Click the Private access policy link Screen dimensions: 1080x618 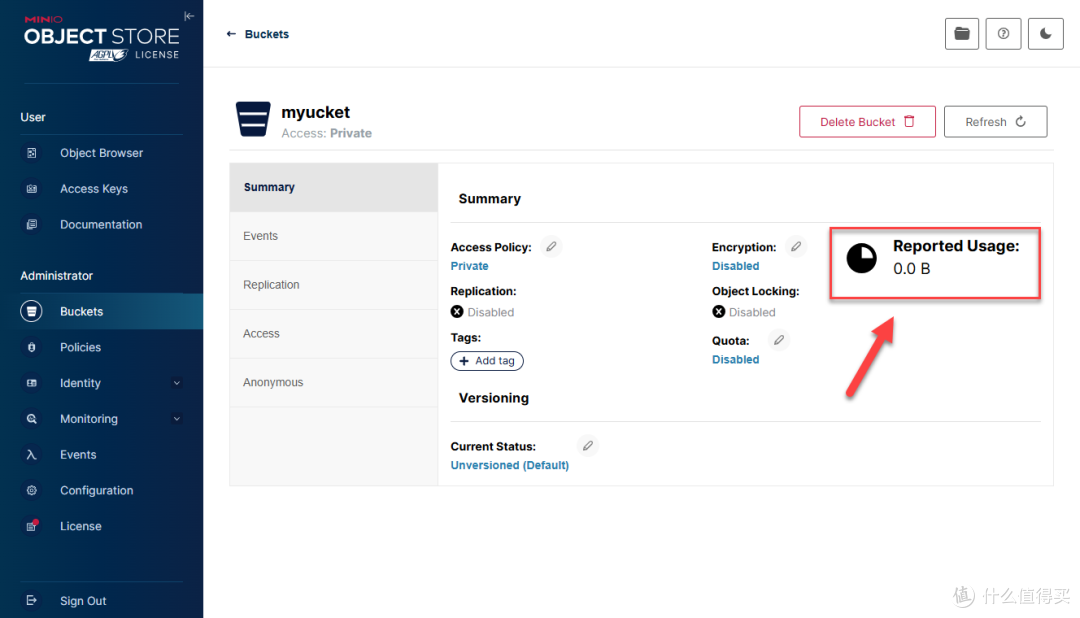[x=470, y=266]
